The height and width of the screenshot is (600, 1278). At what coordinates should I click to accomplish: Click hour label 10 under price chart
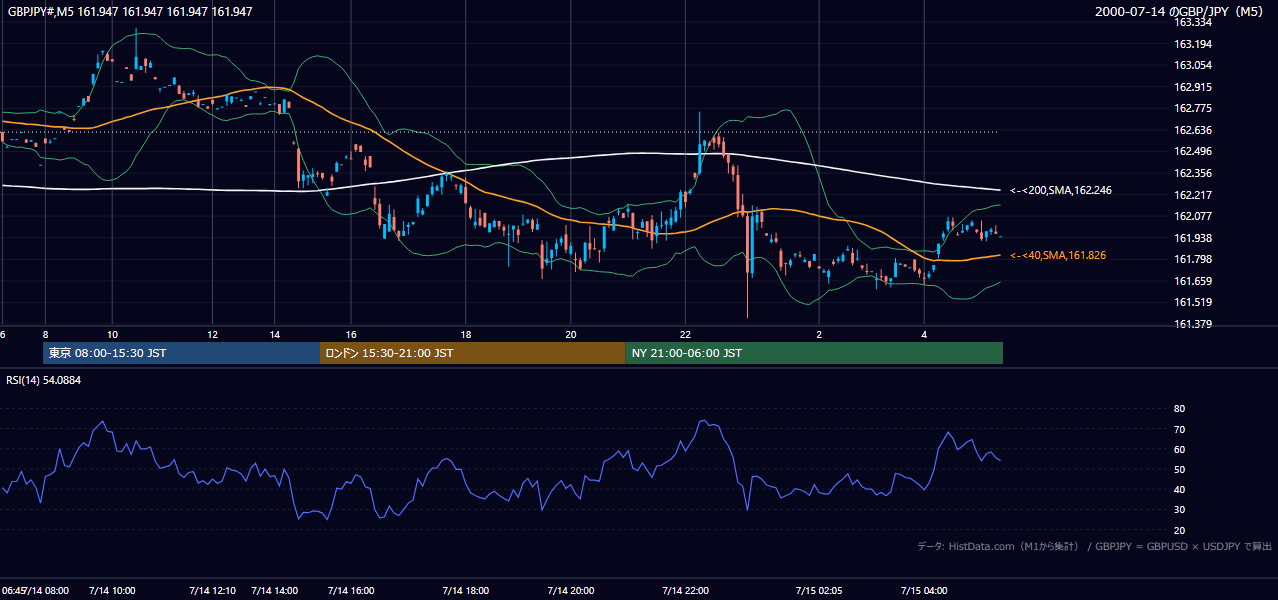coord(112,334)
